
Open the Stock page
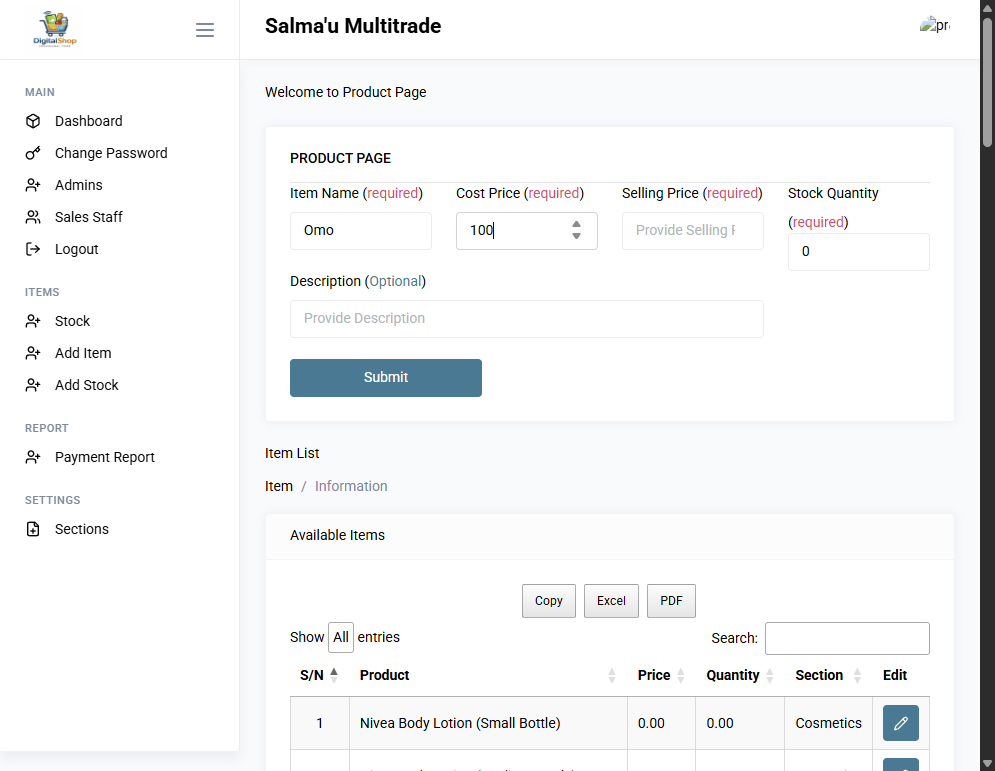(72, 321)
